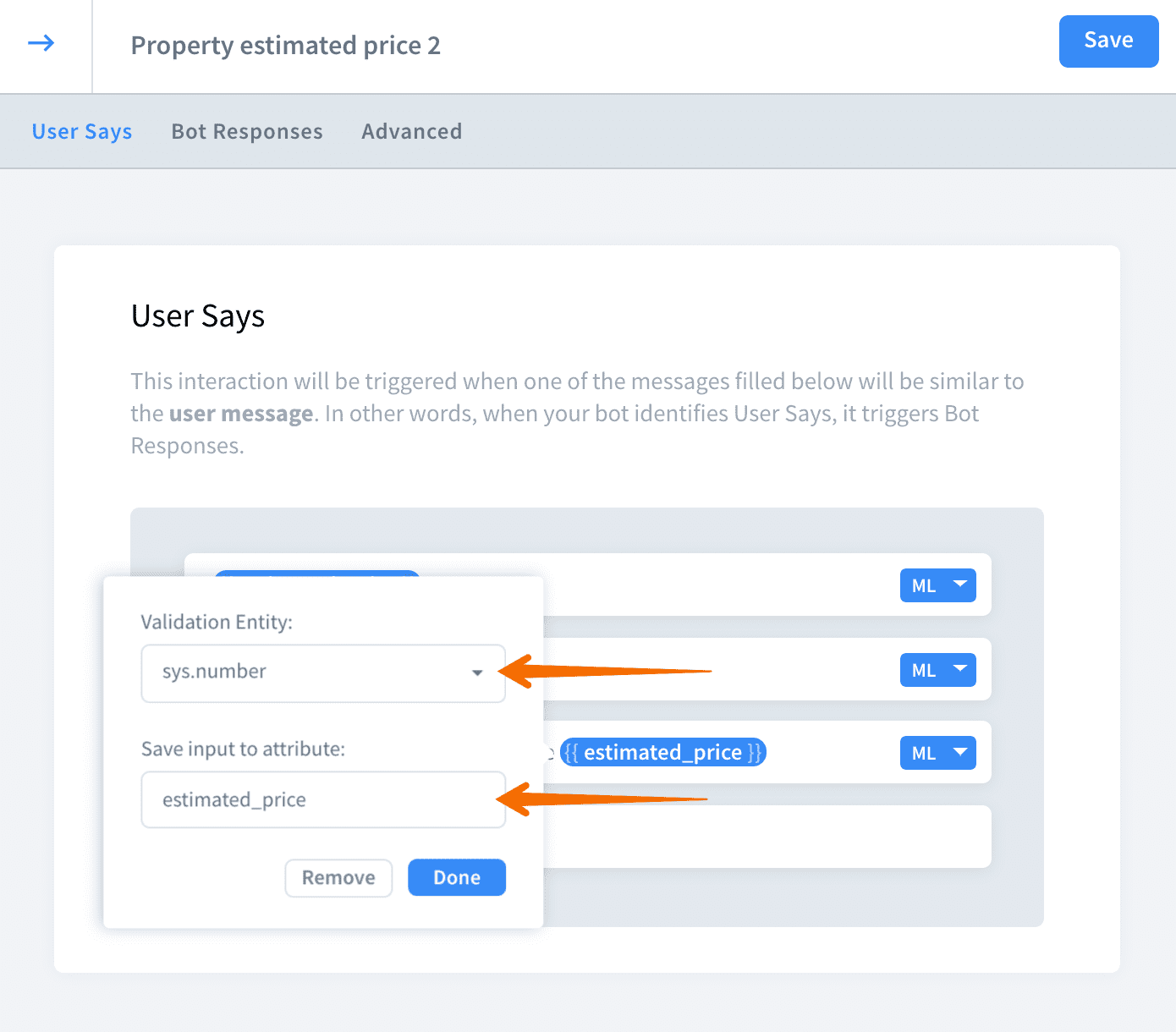
Task: Click the Save input to attribute field
Action: tap(322, 799)
